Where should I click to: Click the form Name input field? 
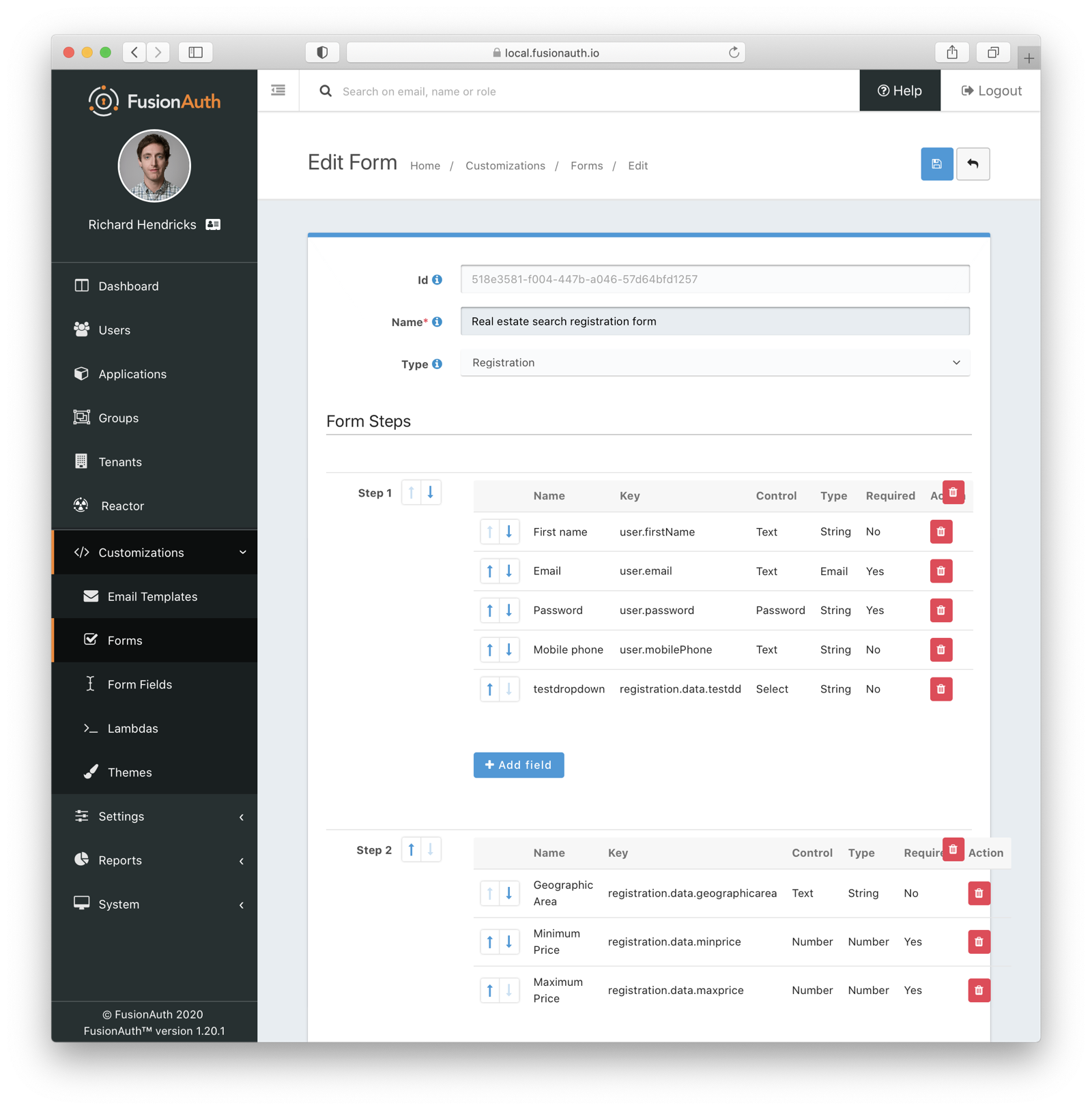click(x=715, y=321)
